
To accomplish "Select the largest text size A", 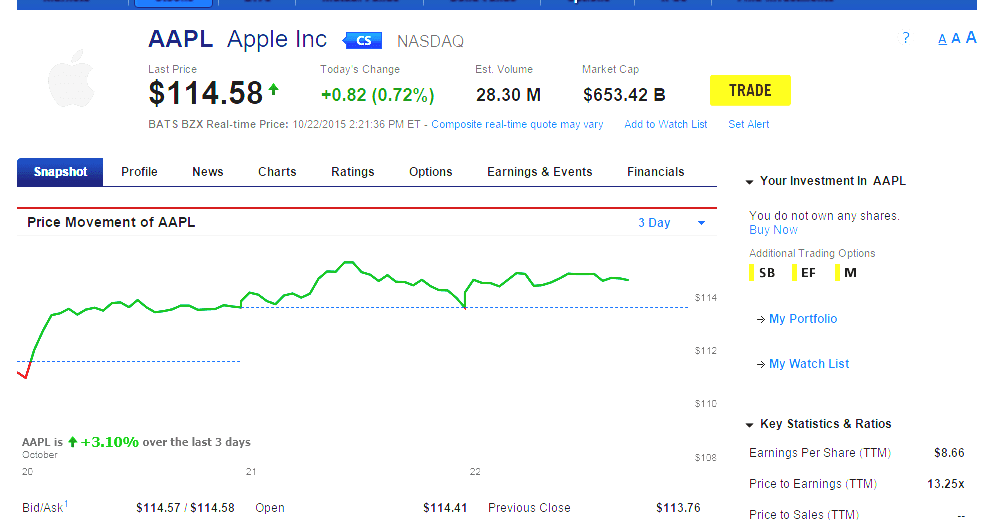I will coord(970,38).
